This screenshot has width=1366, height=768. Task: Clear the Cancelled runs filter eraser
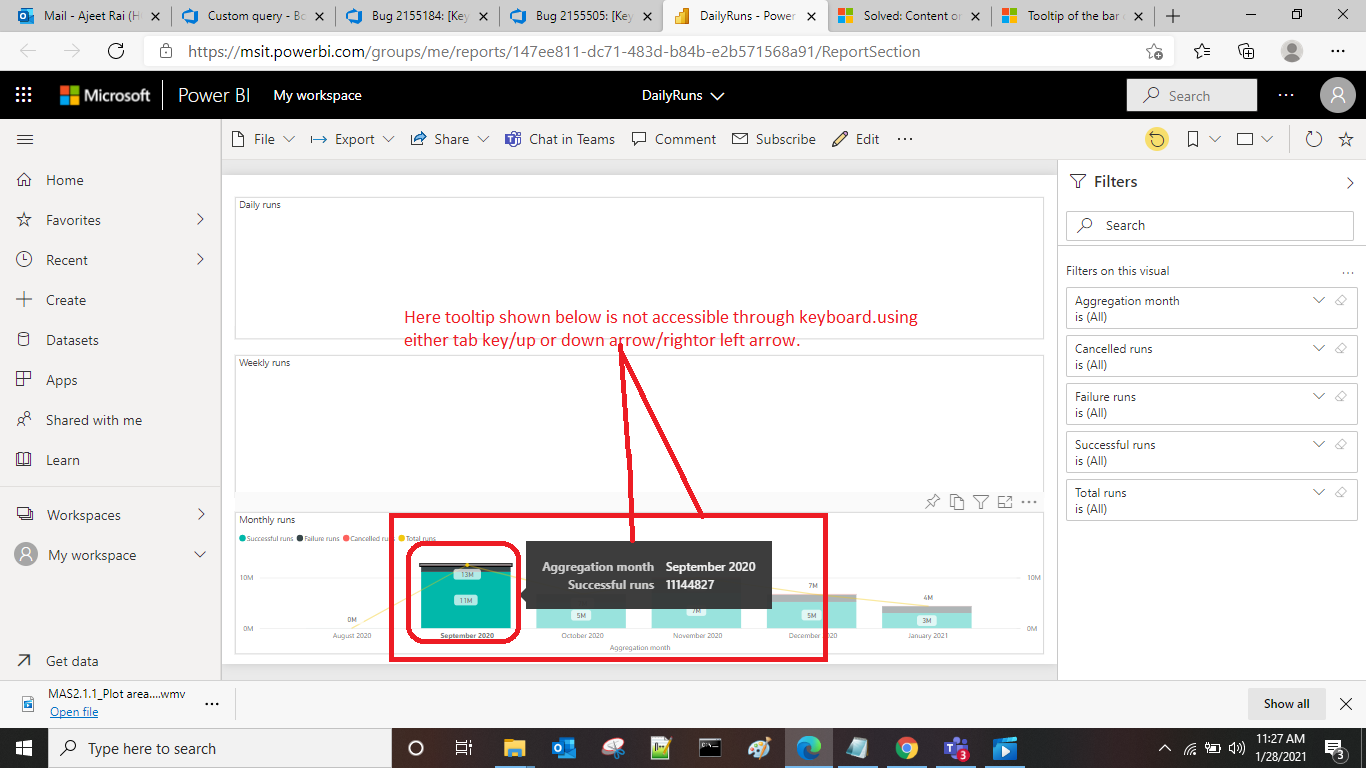(1341, 348)
